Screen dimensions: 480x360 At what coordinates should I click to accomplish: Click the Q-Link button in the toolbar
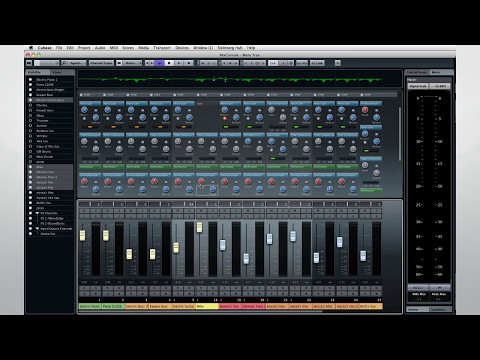(317, 63)
